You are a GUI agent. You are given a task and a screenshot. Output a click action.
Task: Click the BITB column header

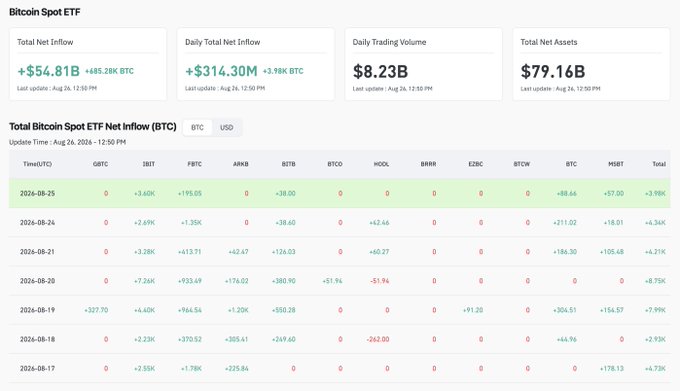(288, 164)
